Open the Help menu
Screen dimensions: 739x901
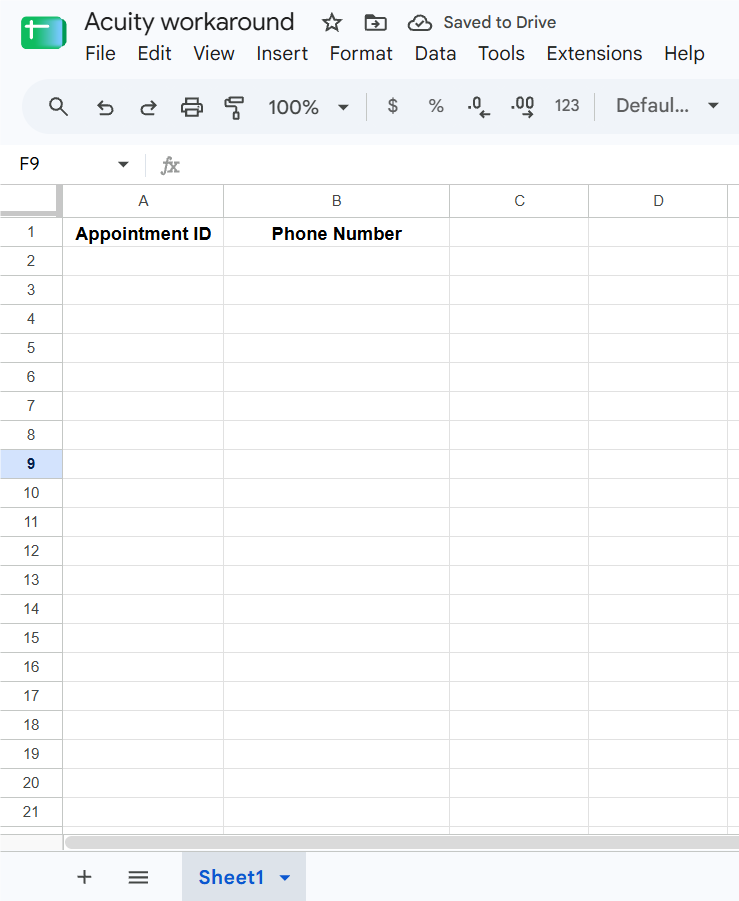[x=684, y=53]
